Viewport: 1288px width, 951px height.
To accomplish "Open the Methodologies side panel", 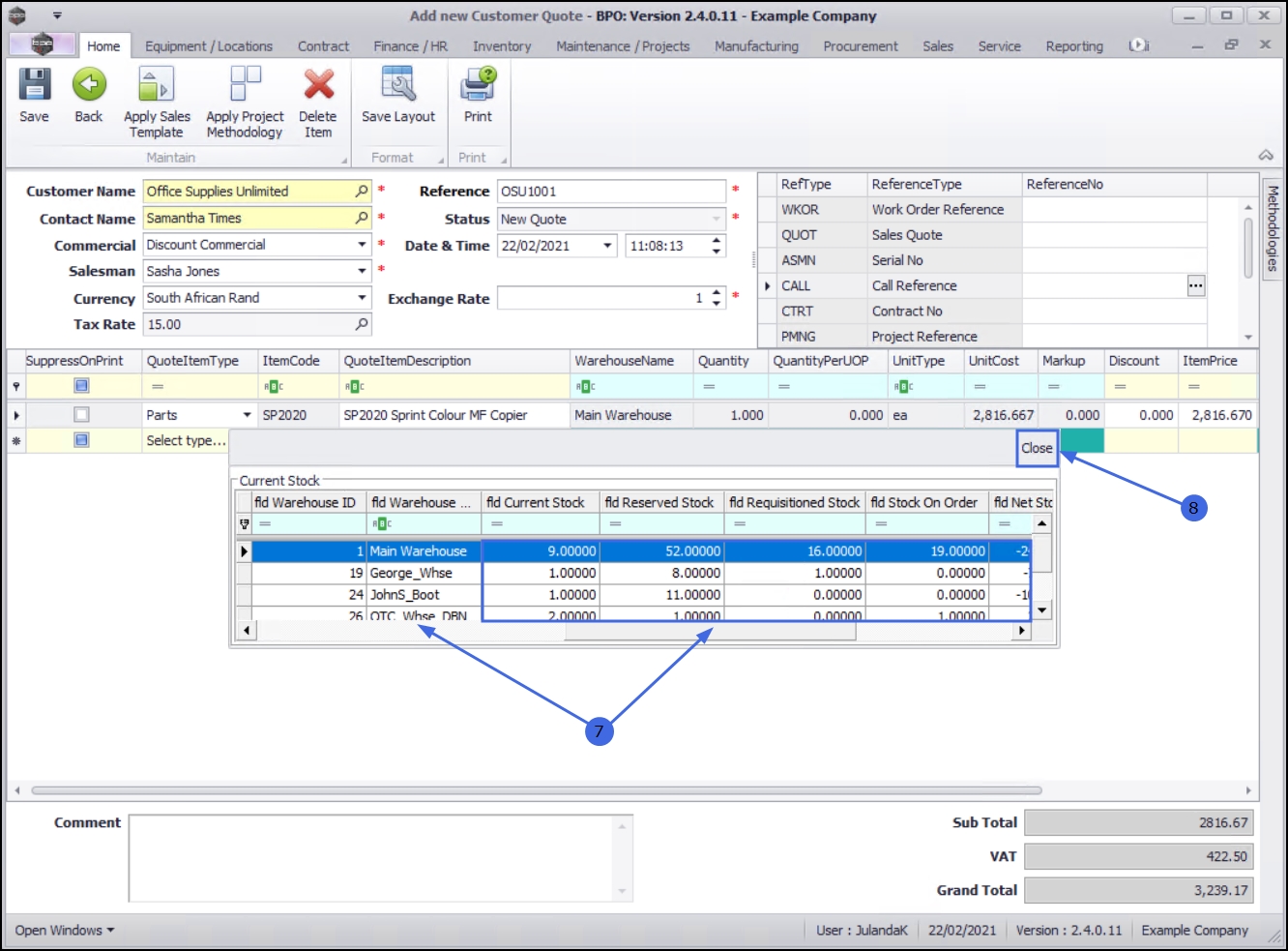I will pyautogui.click(x=1273, y=229).
